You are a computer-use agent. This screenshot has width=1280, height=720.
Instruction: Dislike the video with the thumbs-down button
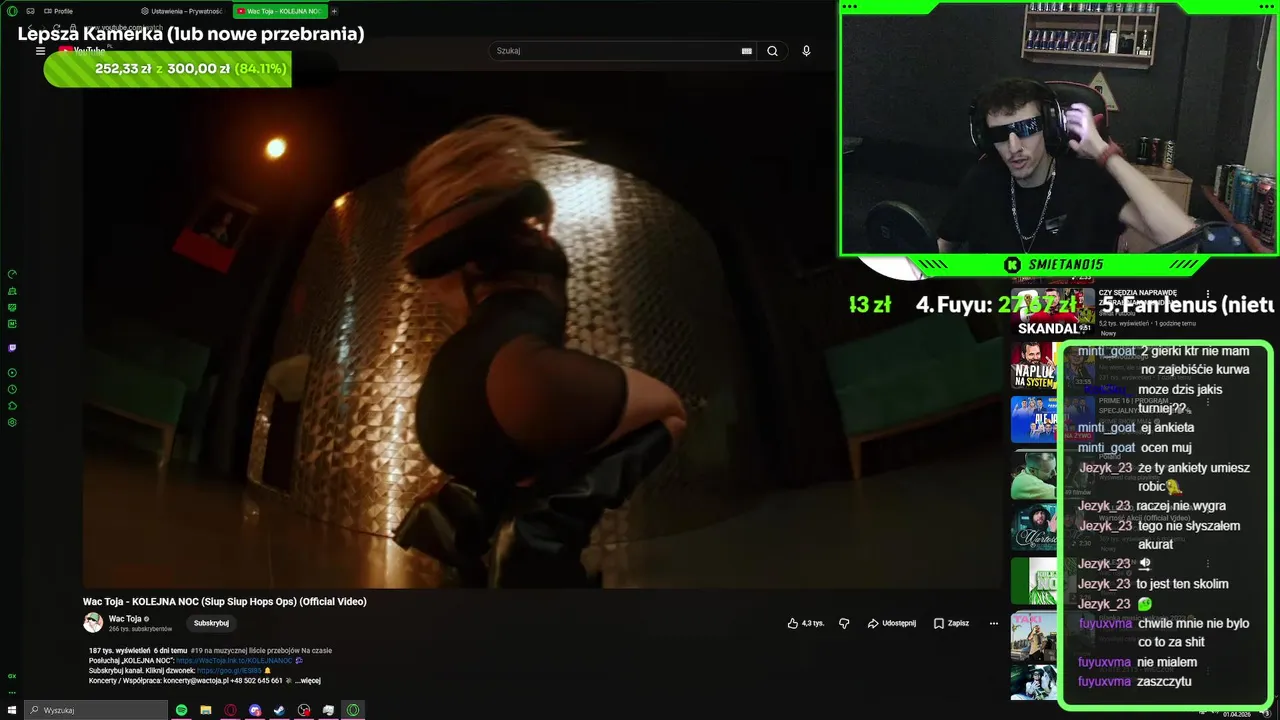[844, 623]
